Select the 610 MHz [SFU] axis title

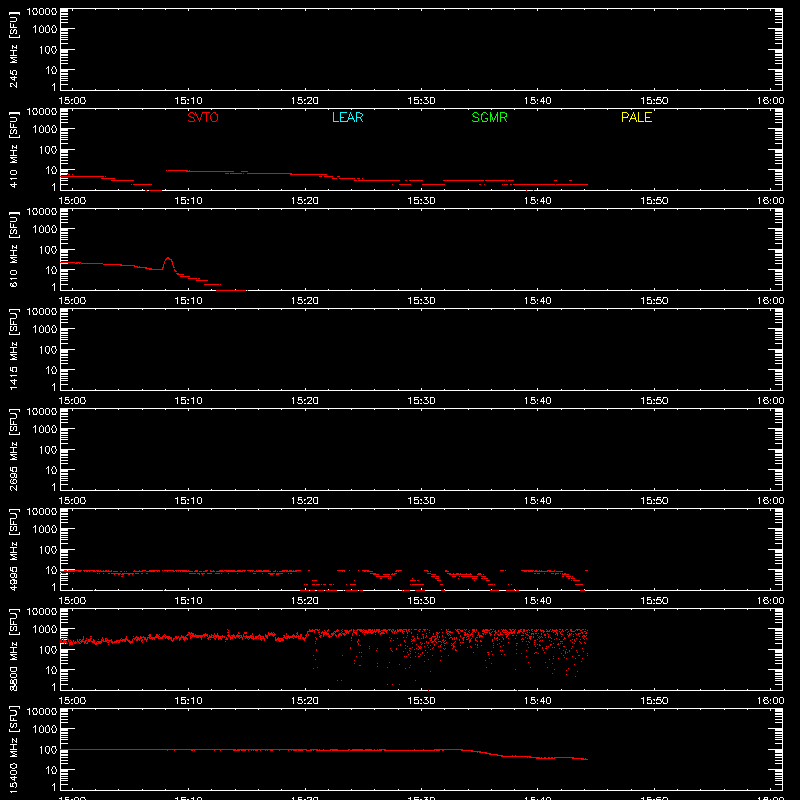[x=13, y=249]
